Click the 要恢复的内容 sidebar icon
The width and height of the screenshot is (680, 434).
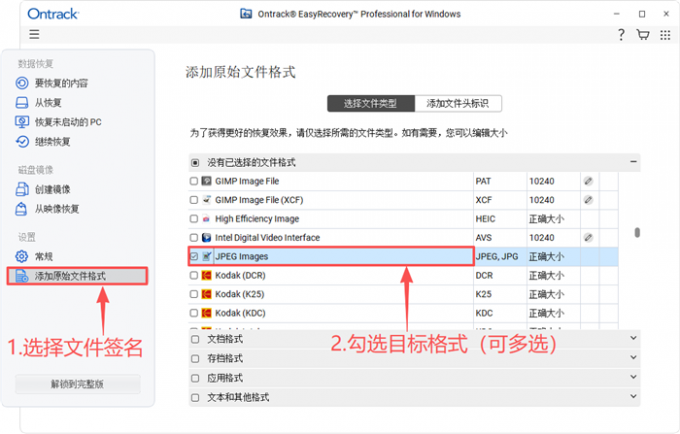pos(22,83)
